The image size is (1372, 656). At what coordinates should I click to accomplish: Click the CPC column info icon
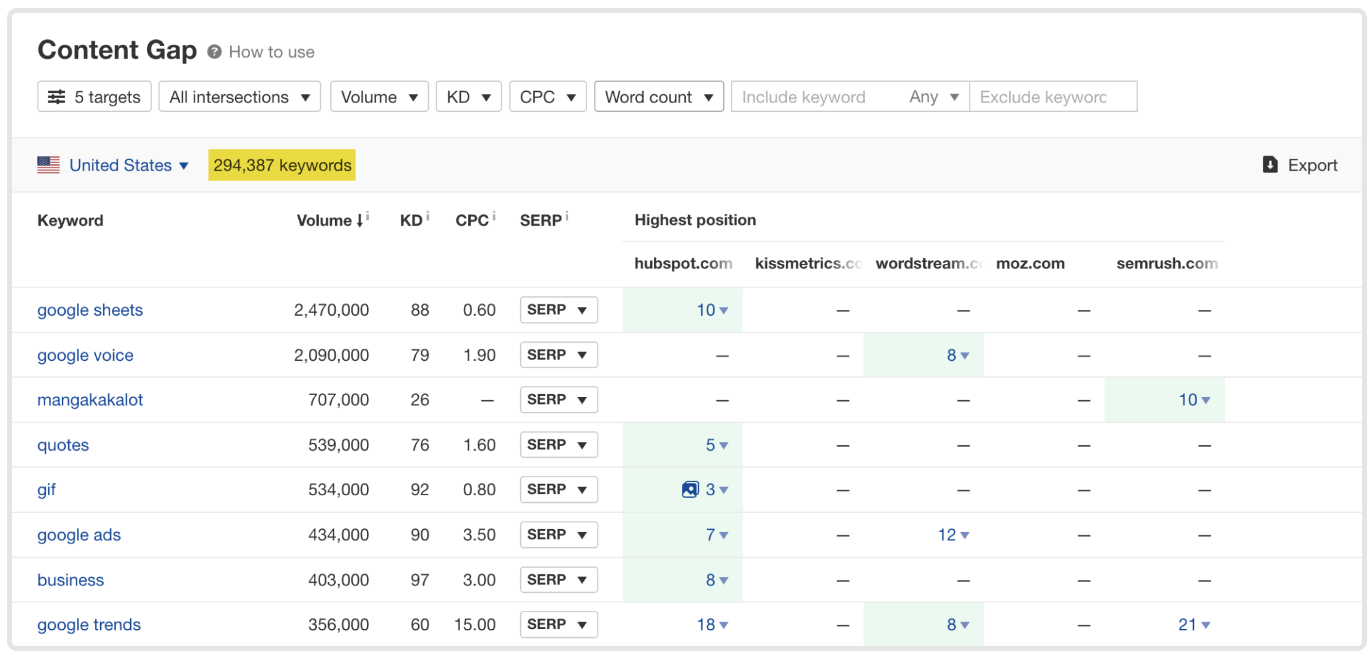click(494, 217)
